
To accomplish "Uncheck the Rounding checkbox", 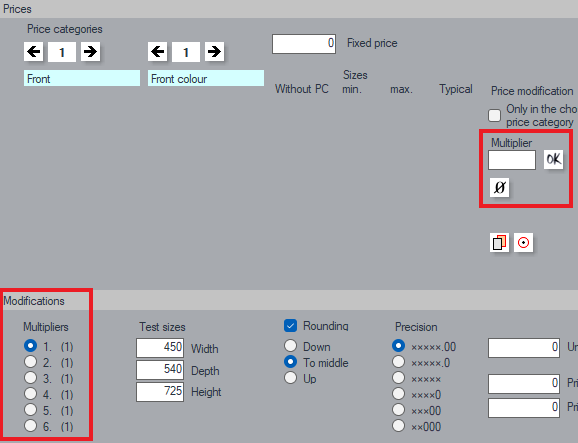I will coord(290,325).
